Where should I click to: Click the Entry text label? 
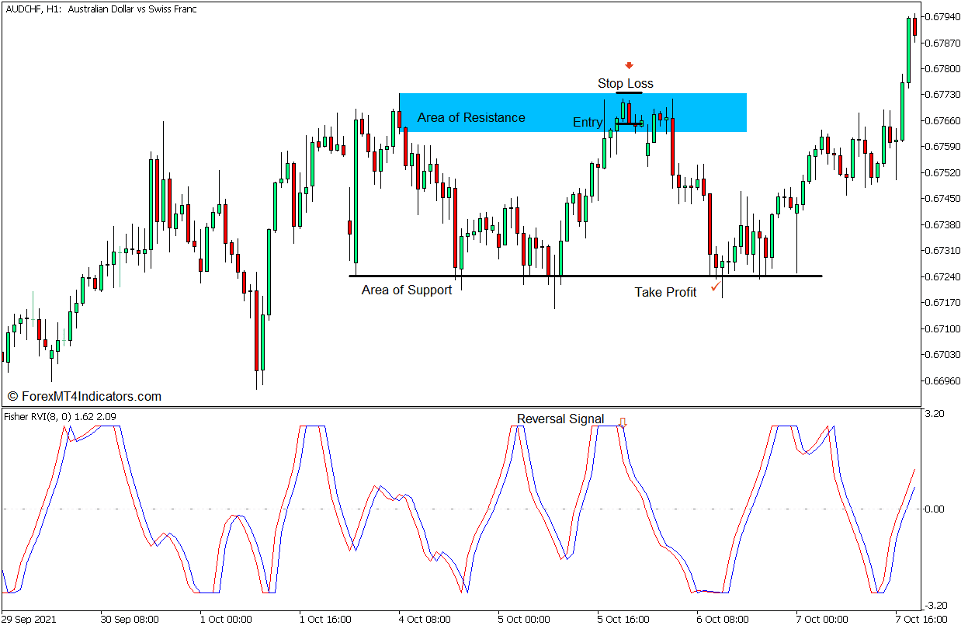pos(588,123)
